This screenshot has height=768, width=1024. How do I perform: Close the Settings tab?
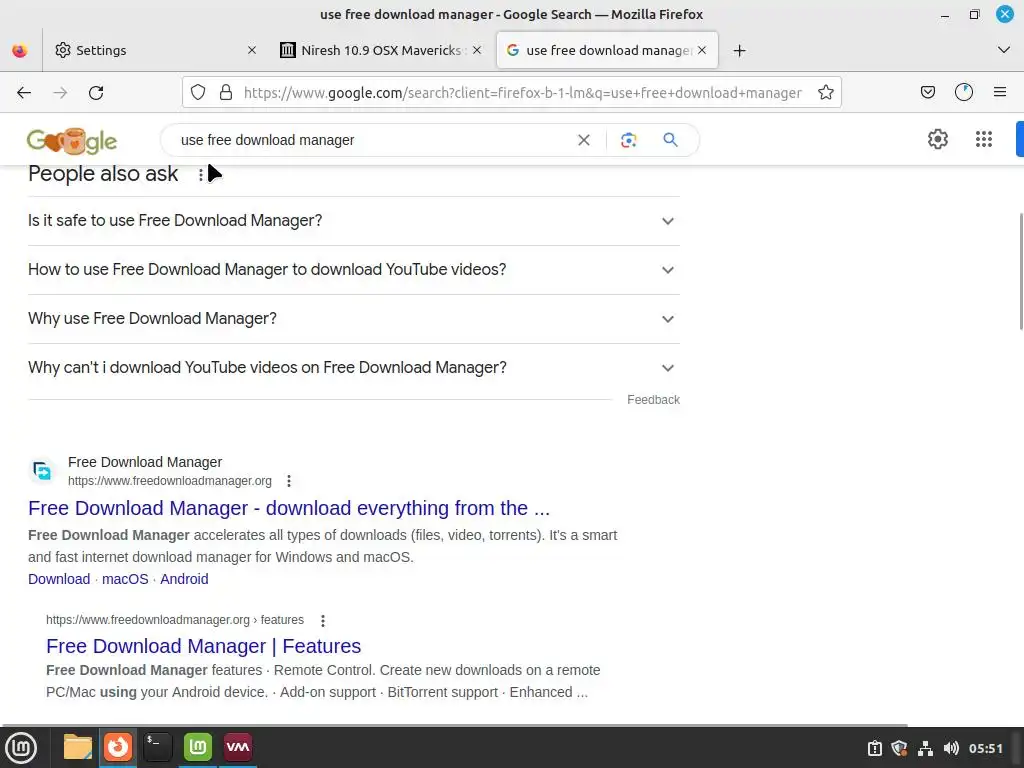[251, 50]
